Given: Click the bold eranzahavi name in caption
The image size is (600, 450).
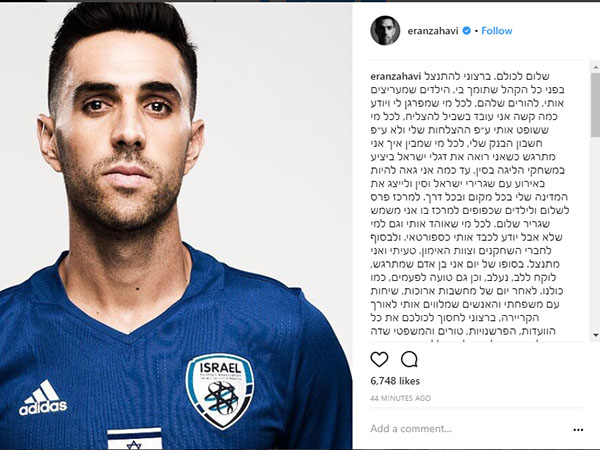Looking at the screenshot, I should click(396, 76).
